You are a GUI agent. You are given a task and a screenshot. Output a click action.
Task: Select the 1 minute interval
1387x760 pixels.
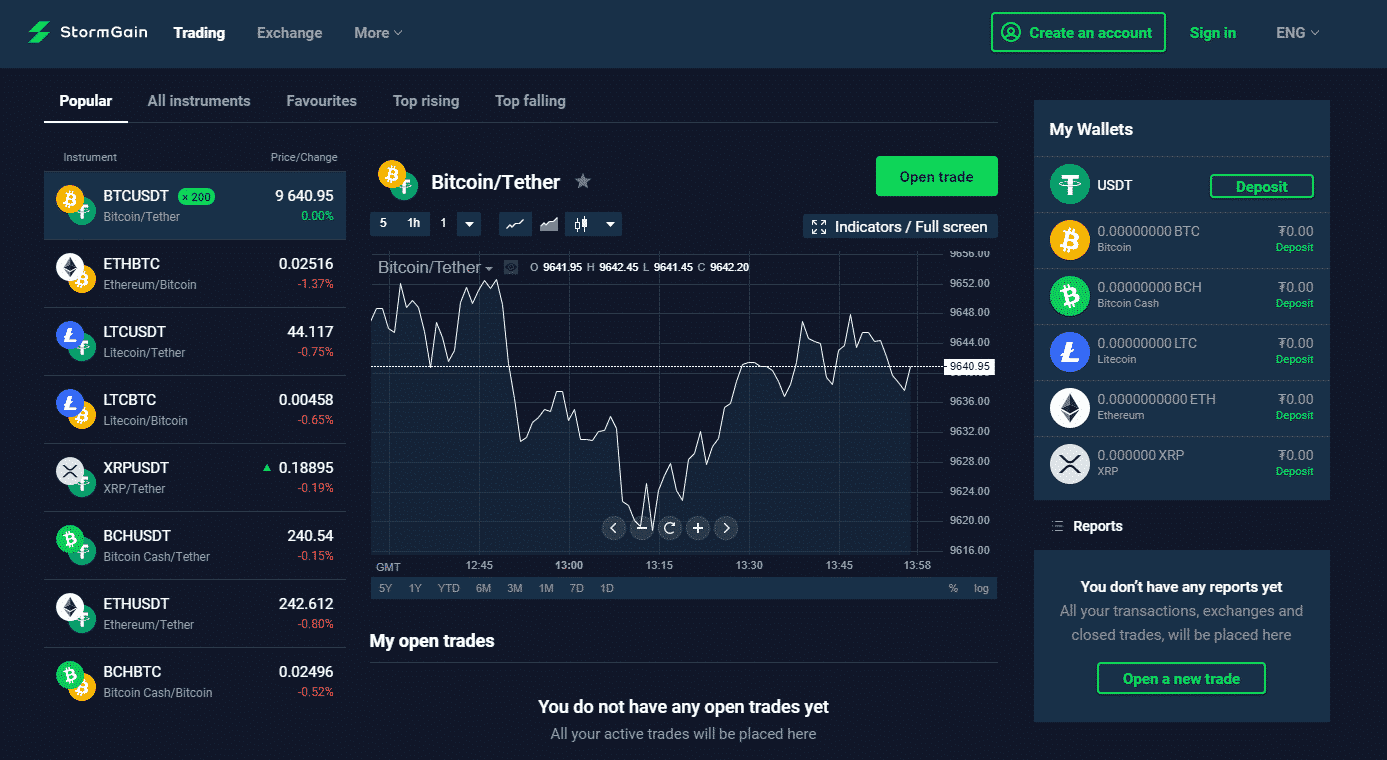click(x=443, y=224)
